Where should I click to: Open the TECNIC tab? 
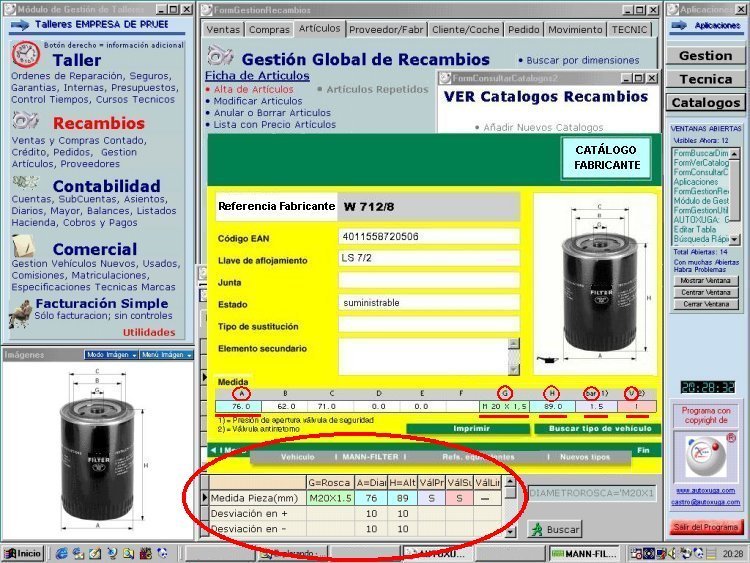[x=629, y=30]
